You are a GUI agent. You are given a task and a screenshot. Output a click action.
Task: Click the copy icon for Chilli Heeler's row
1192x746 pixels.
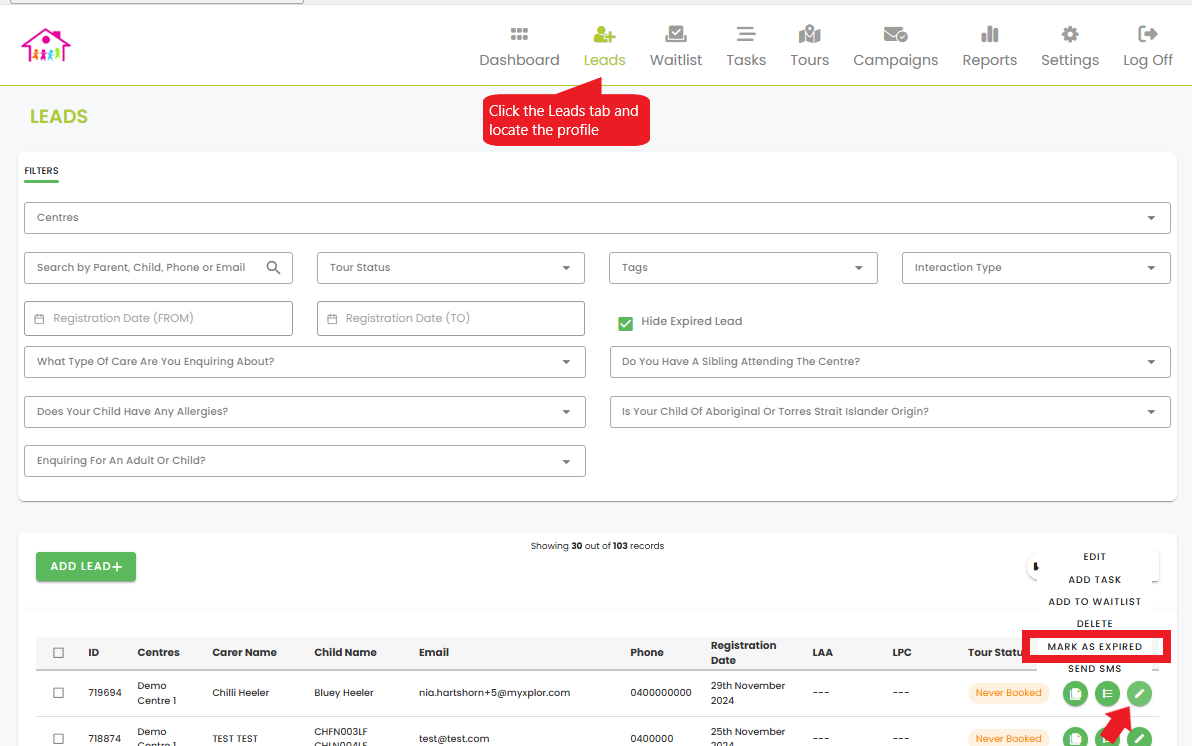[x=1075, y=694]
